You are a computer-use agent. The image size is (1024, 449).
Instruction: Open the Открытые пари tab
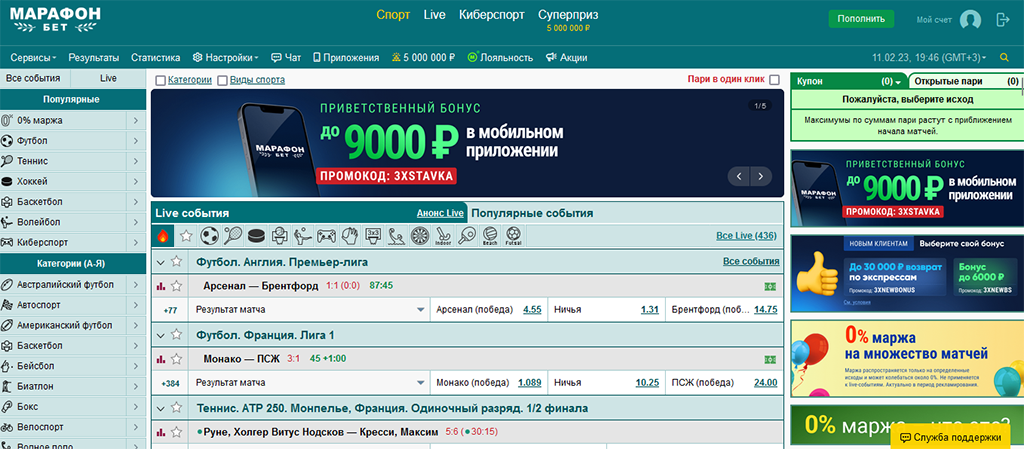pos(966,82)
